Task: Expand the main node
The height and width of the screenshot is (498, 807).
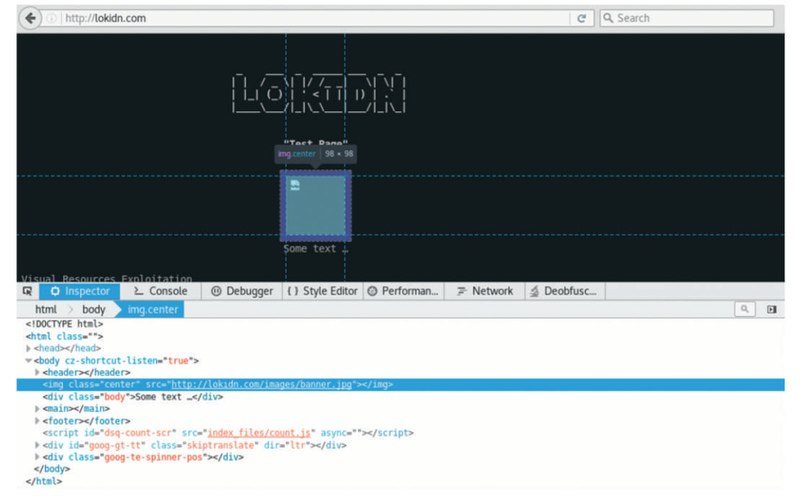Action: coord(37,409)
